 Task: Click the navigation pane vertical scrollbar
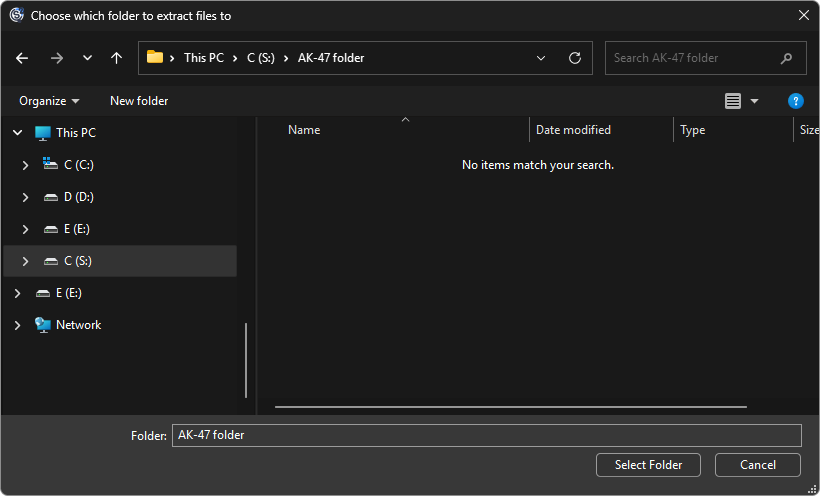[246, 360]
